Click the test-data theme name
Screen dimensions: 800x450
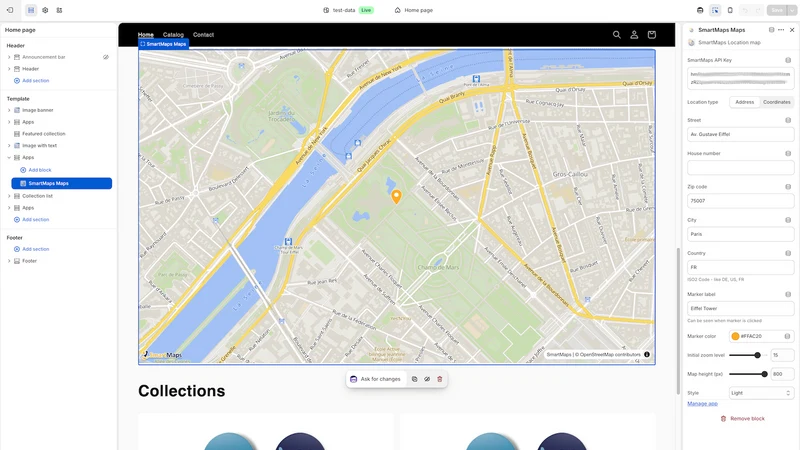coord(344,10)
